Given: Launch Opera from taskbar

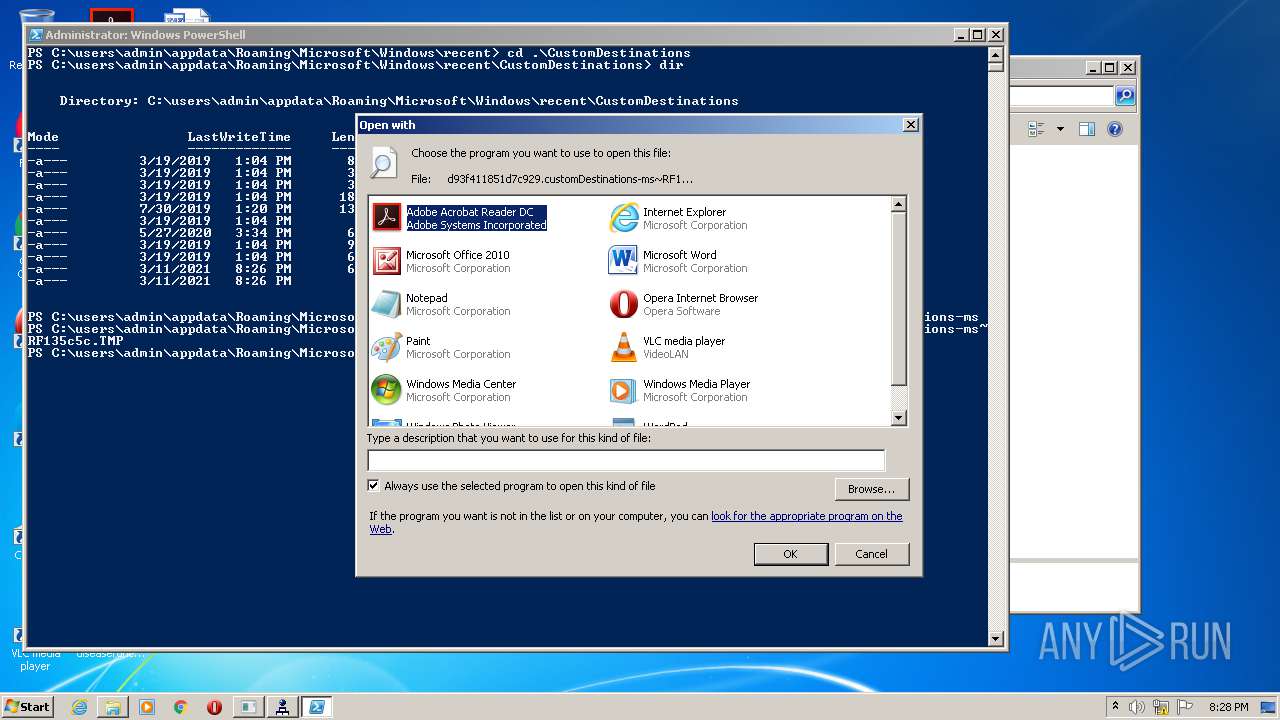Looking at the screenshot, I should point(214,707).
